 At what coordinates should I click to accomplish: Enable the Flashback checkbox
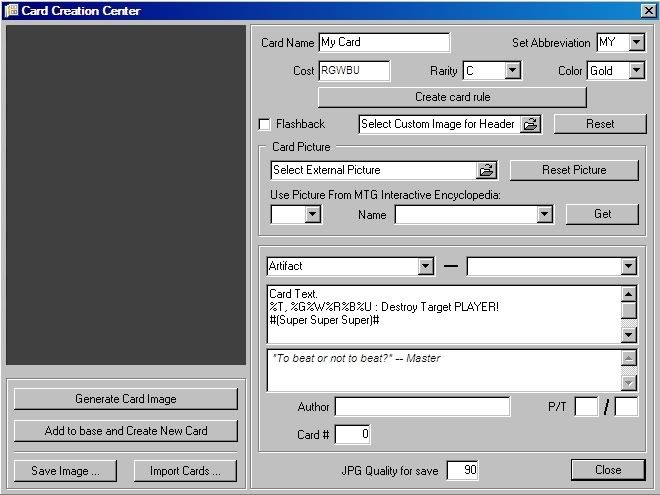point(264,125)
